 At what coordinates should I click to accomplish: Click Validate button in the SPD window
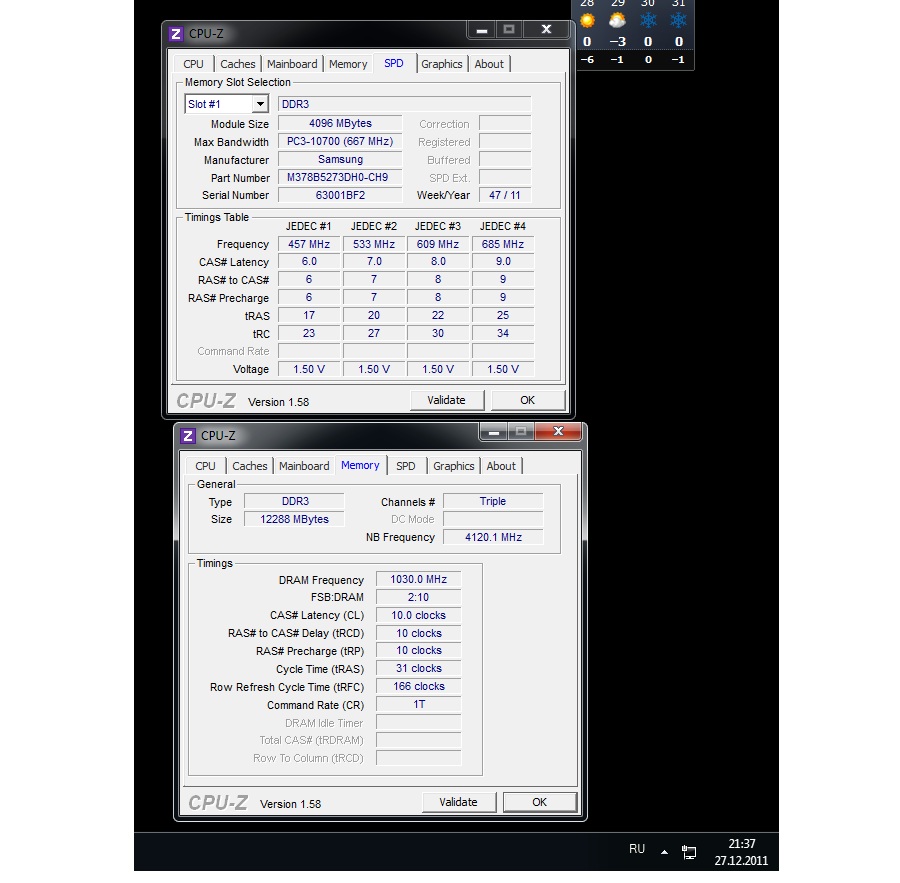447,400
